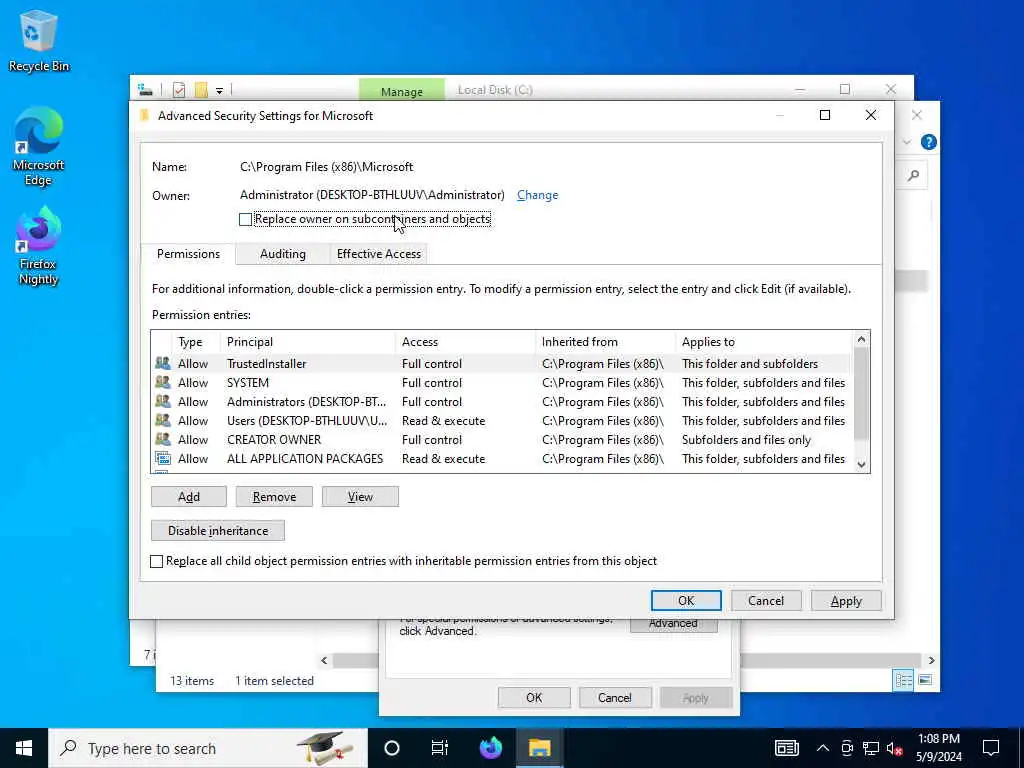The height and width of the screenshot is (768, 1024).
Task: Click the package icon of ALL APPLICATION PACKAGES
Action: (x=163, y=458)
